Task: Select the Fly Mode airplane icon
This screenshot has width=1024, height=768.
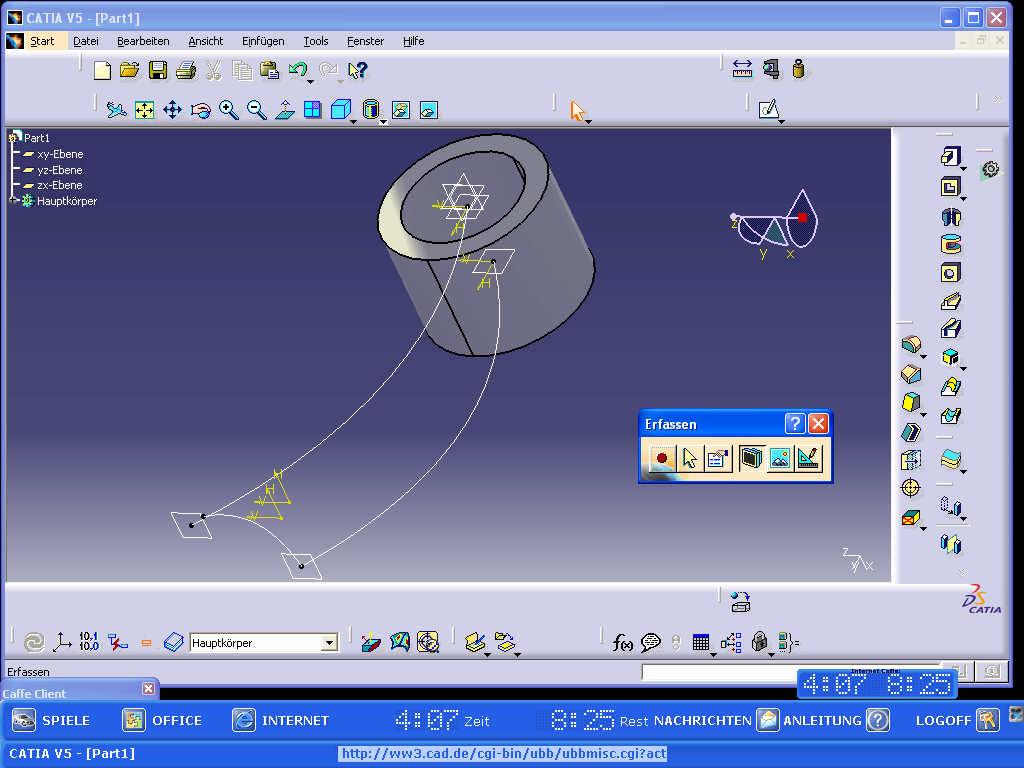Action: coord(117,110)
